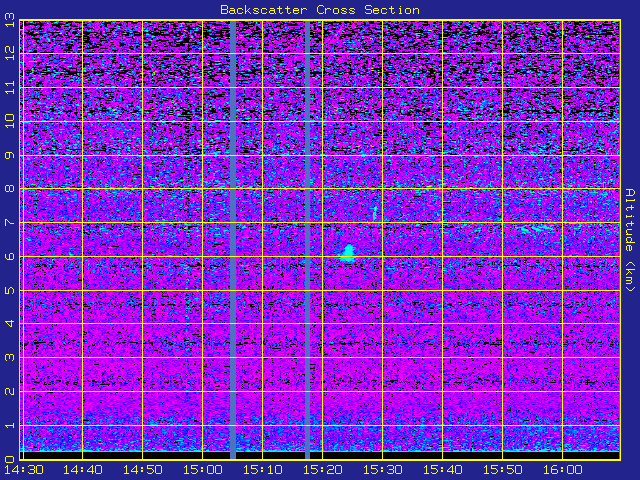
Task: Click the altitude label 1
Action: (10, 425)
